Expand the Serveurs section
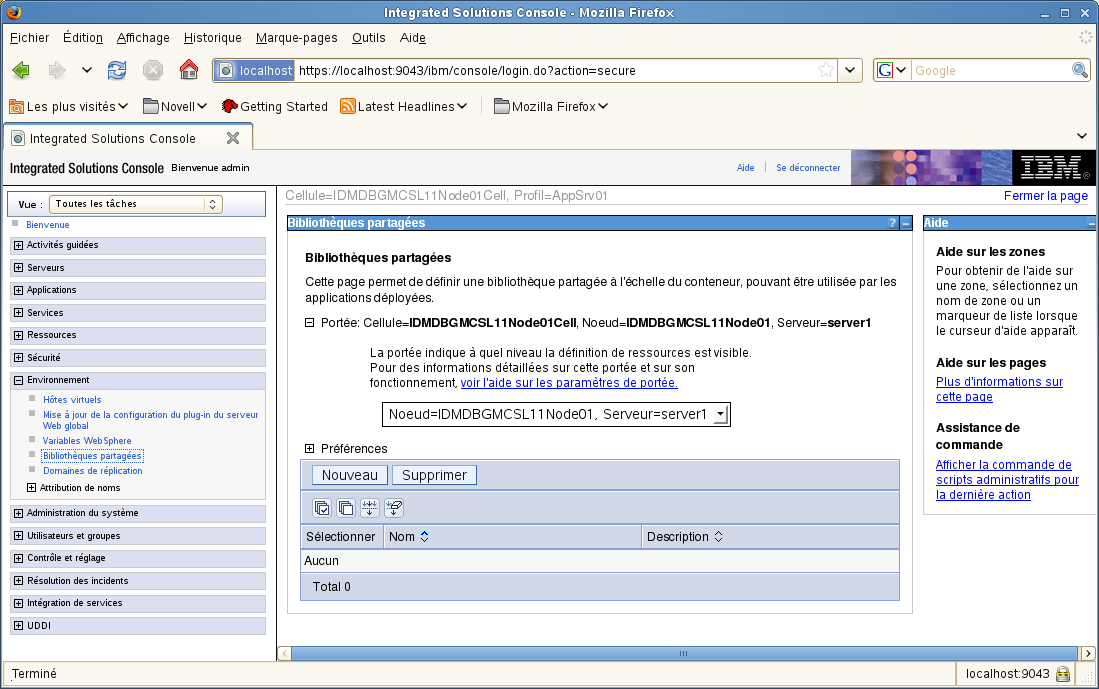 coord(18,268)
